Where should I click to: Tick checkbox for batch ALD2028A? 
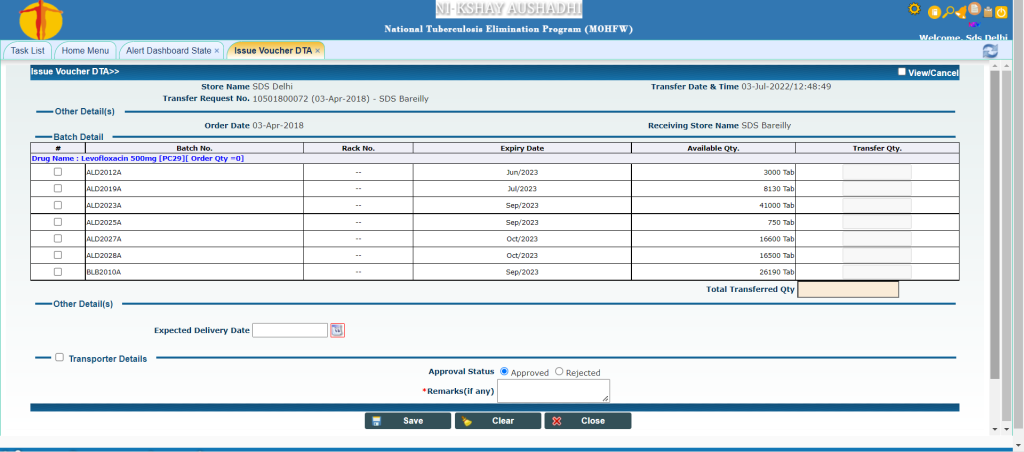57,255
